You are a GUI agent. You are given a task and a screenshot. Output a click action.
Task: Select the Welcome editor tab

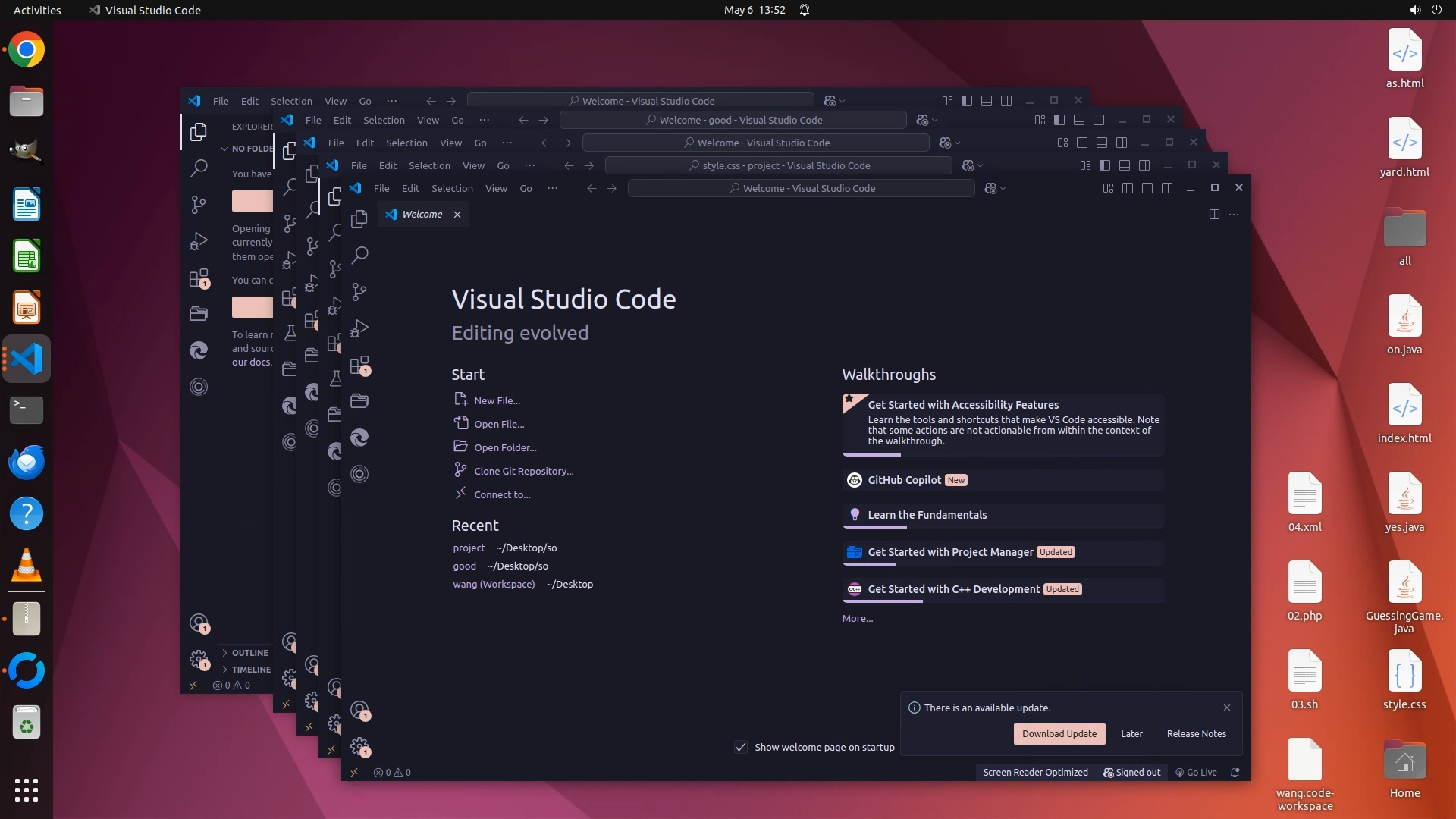click(x=422, y=215)
